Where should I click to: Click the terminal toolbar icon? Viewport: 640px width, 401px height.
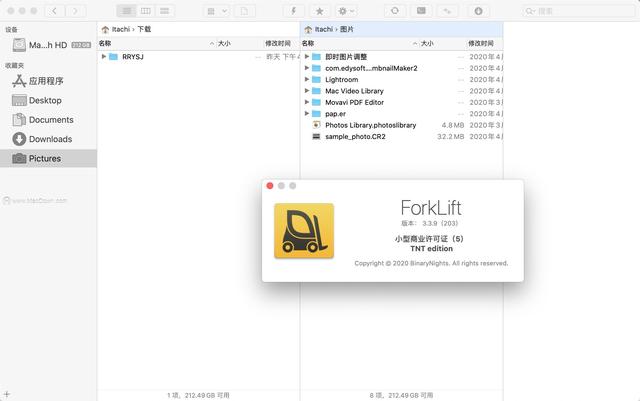(421, 11)
